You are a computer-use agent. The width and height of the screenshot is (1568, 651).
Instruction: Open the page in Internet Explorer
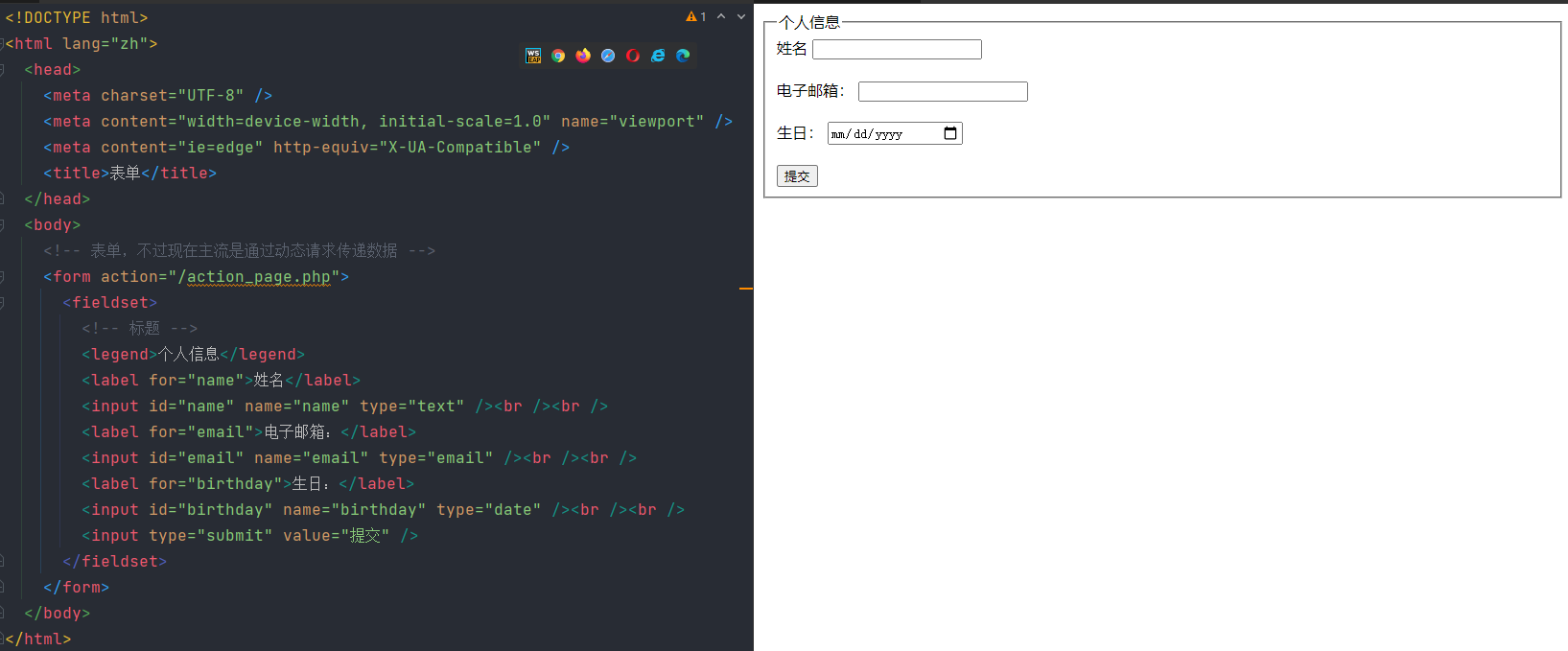(x=658, y=56)
